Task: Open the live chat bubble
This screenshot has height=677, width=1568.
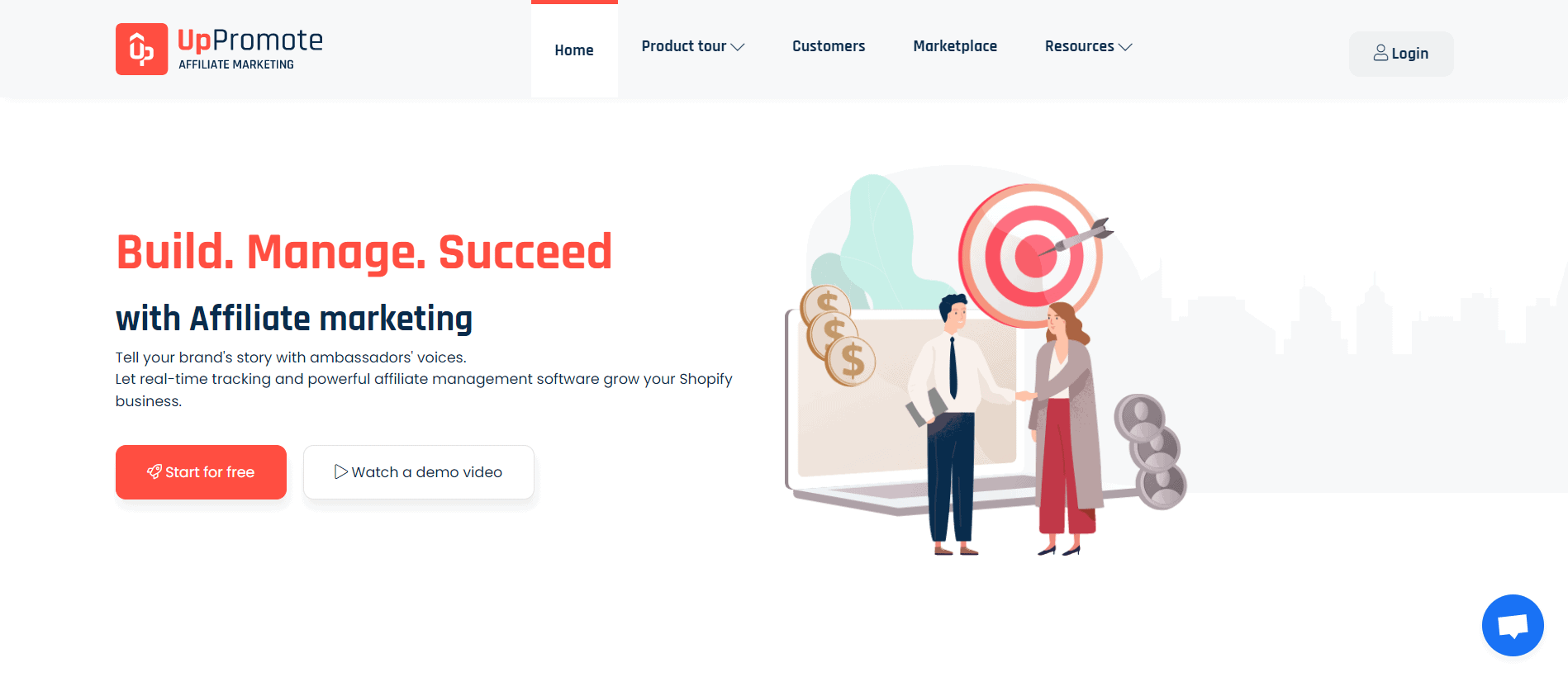Action: (1513, 625)
